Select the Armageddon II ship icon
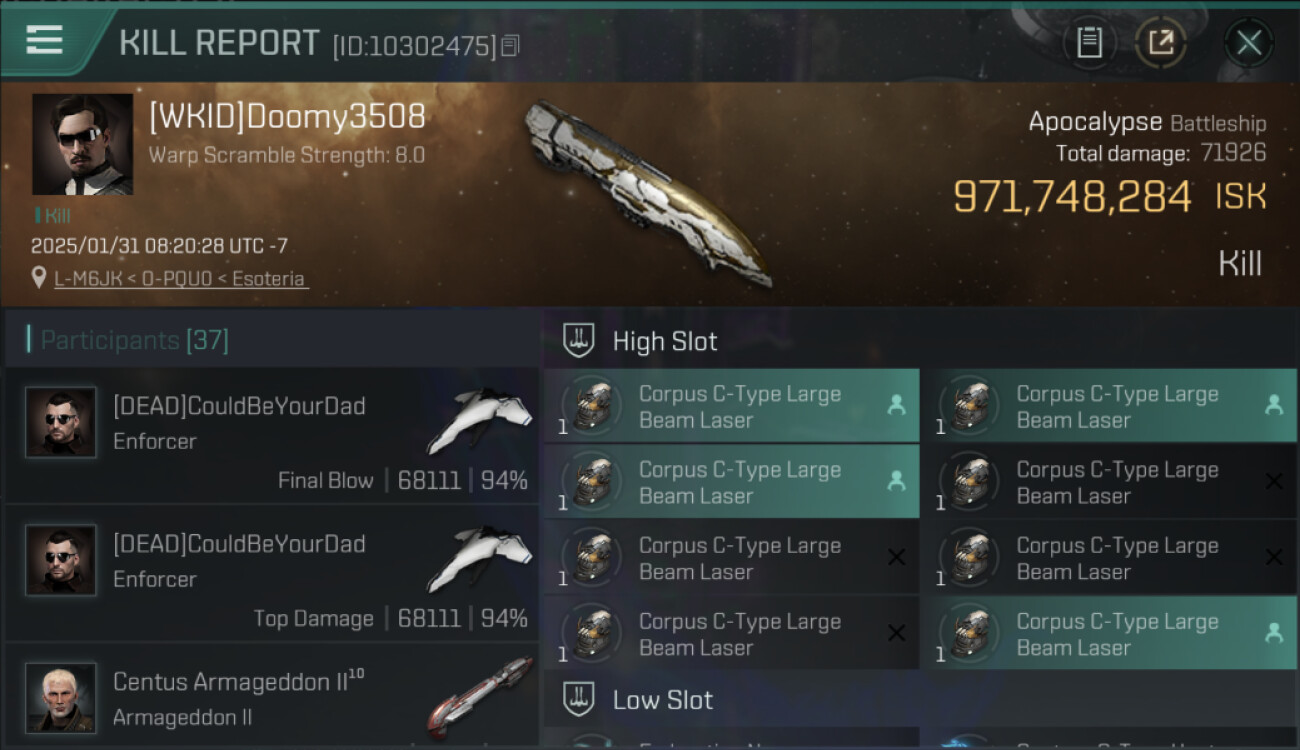The height and width of the screenshot is (750, 1300). pyautogui.click(x=480, y=695)
